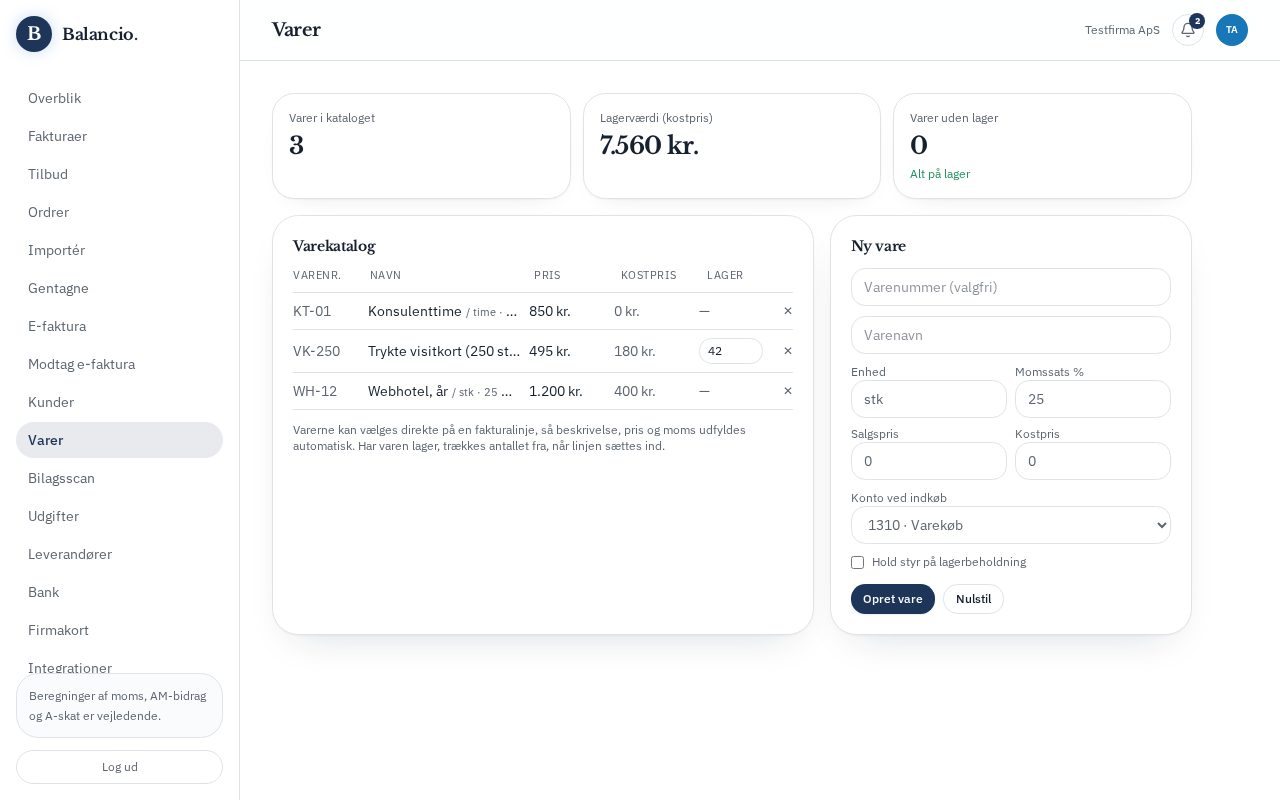Open the Leverandører page
This screenshot has height=800, width=1280.
pos(119,554)
